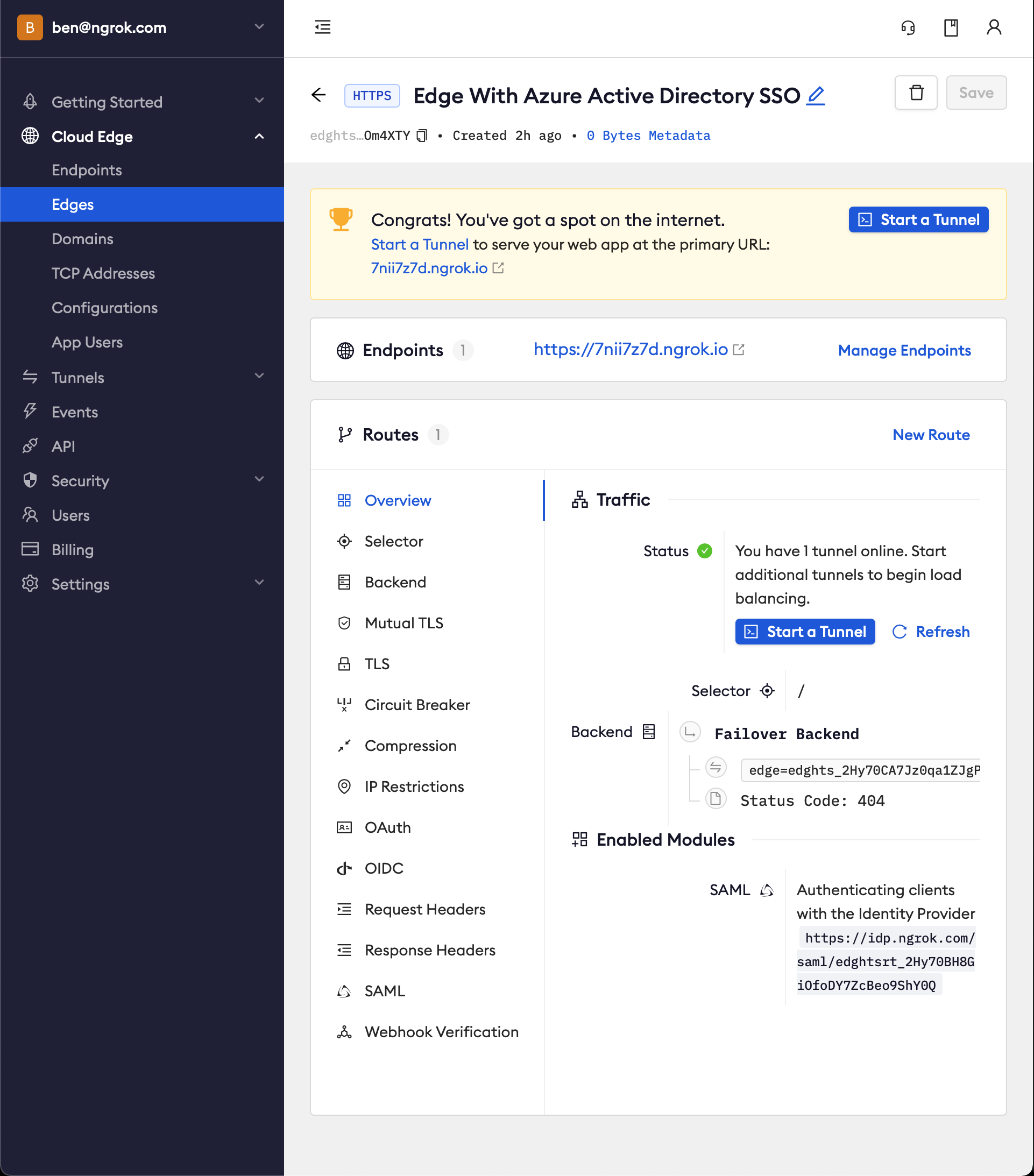The width and height of the screenshot is (1034, 1176).
Task: Open external link icon next to endpoint URL
Action: [739, 349]
